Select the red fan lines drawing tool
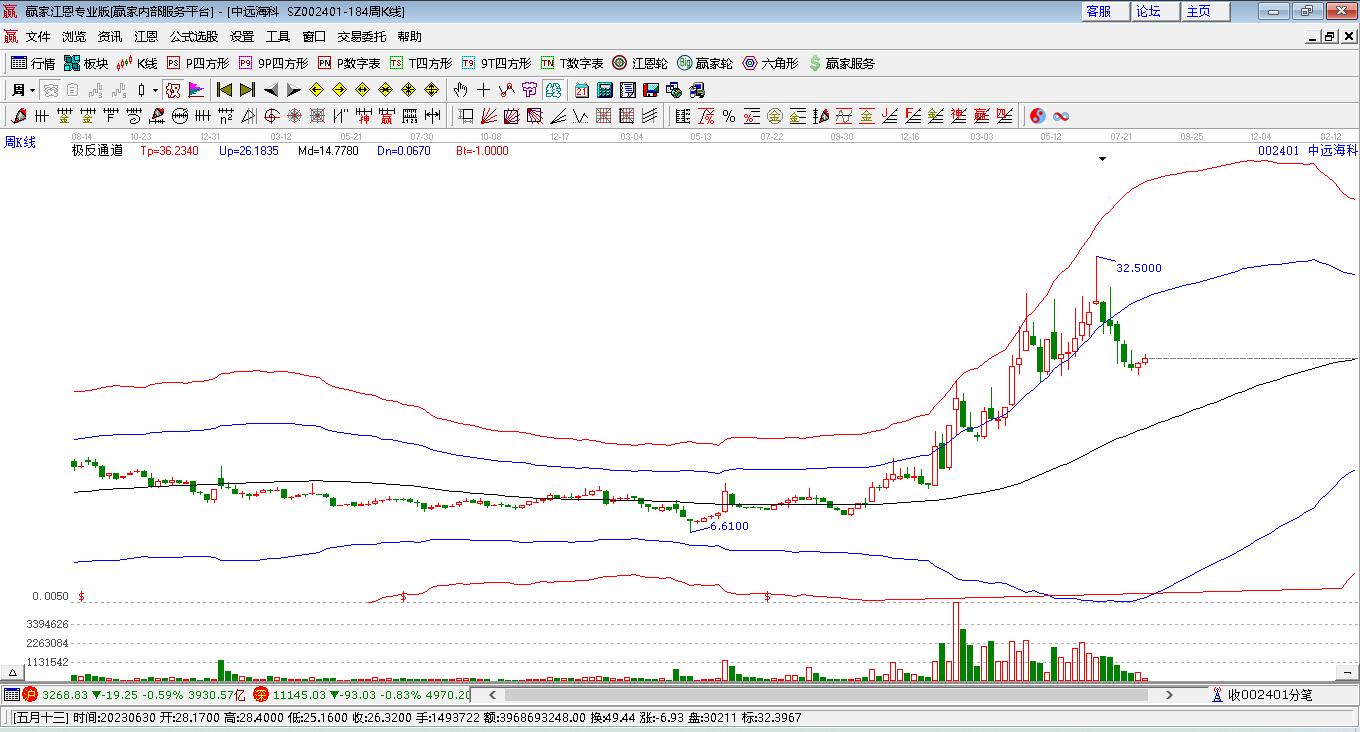 (488, 116)
